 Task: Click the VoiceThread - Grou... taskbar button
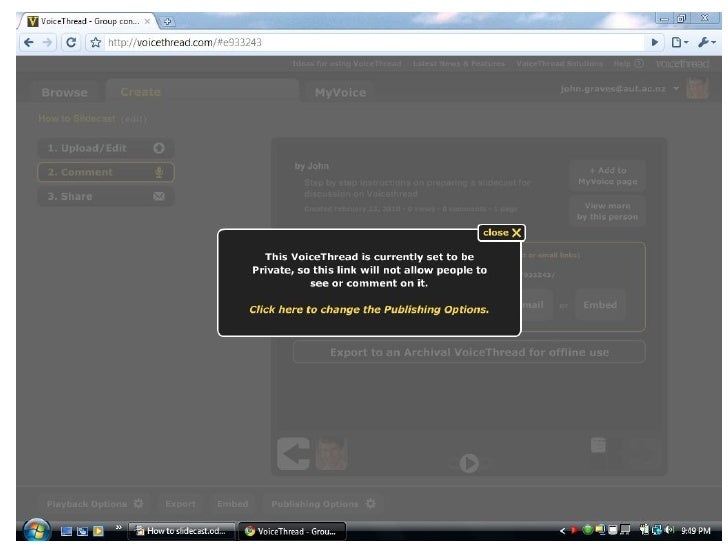tap(292, 531)
